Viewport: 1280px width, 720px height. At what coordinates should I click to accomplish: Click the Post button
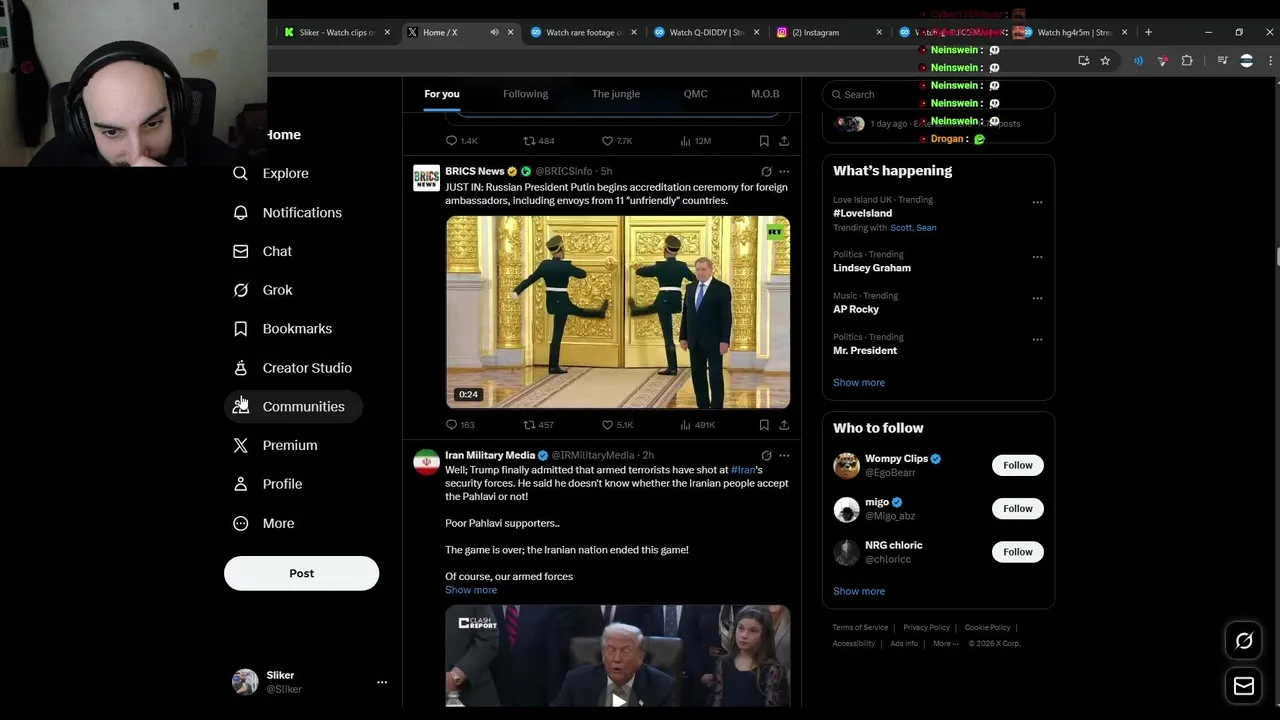click(301, 573)
